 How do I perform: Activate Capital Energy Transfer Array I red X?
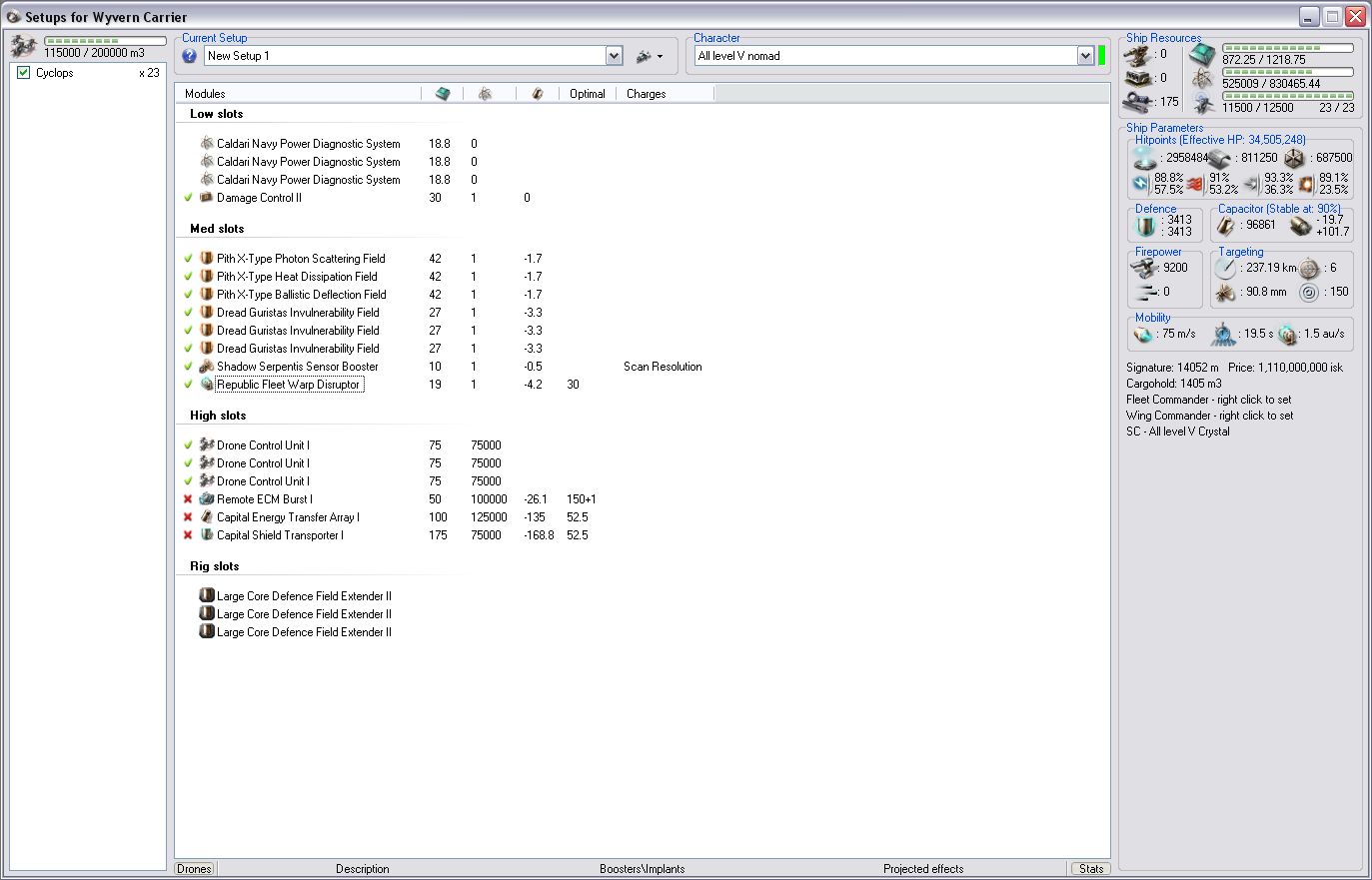188,517
